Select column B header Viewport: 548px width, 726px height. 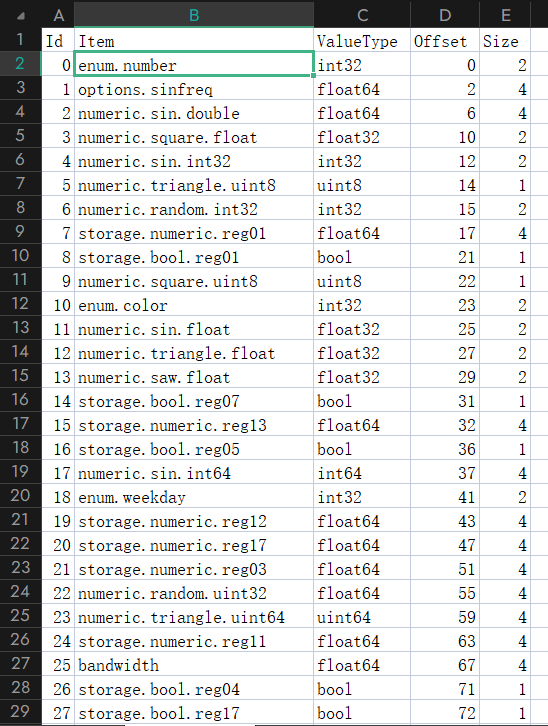coord(194,14)
